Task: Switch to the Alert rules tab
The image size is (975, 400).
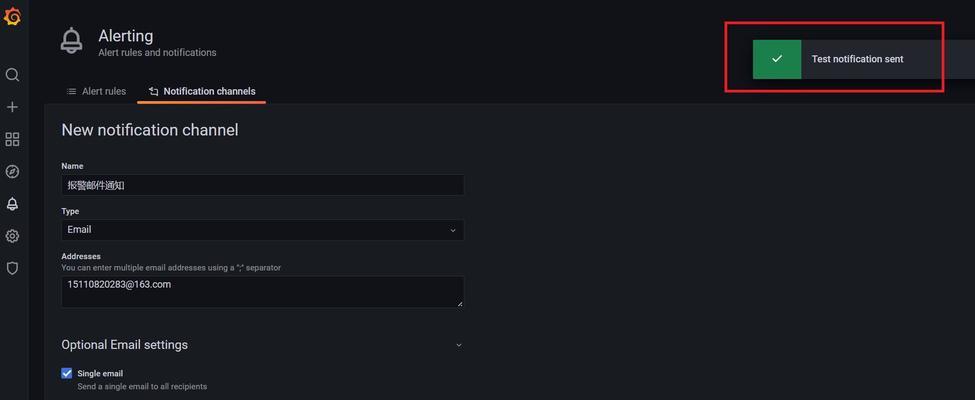Action: pyautogui.click(x=96, y=91)
